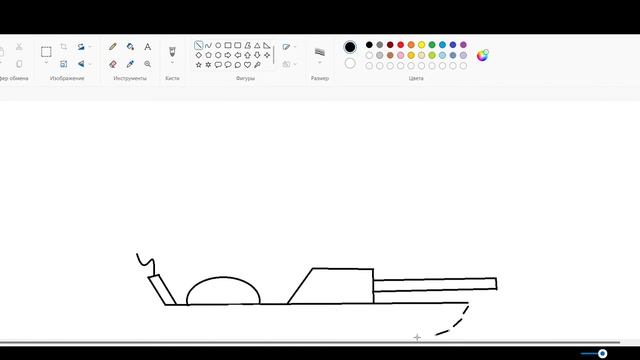
Task: Choose the Brushes tool
Action: click(172, 51)
